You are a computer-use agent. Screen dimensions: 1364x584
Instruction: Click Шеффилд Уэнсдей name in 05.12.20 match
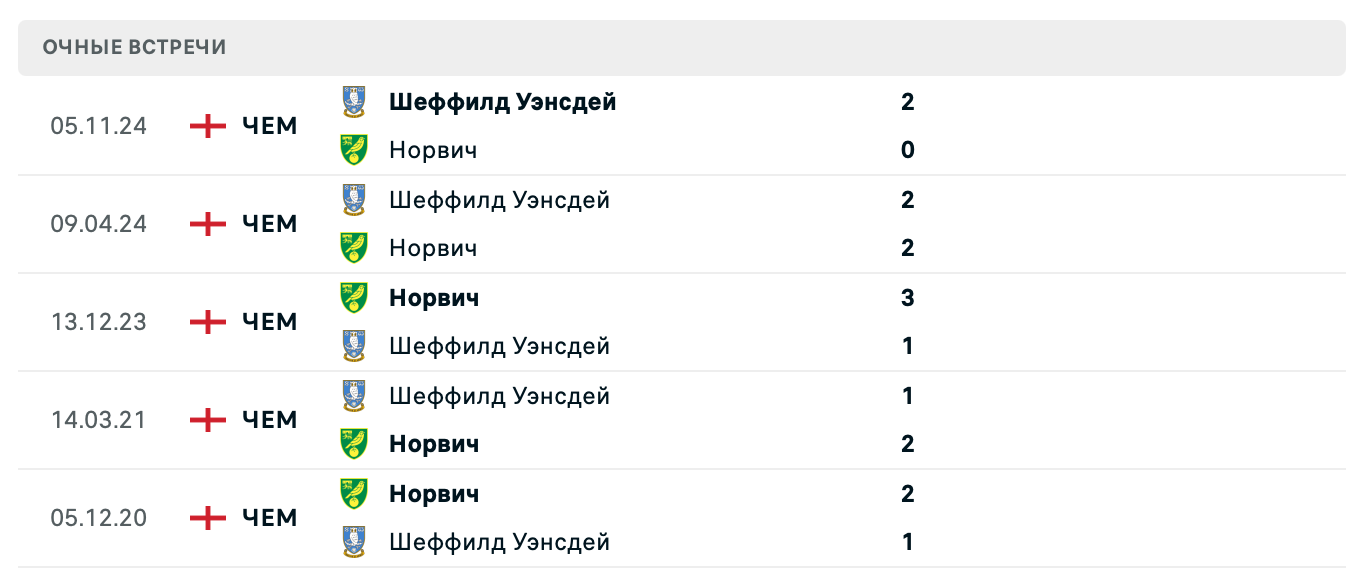pyautogui.click(x=499, y=542)
